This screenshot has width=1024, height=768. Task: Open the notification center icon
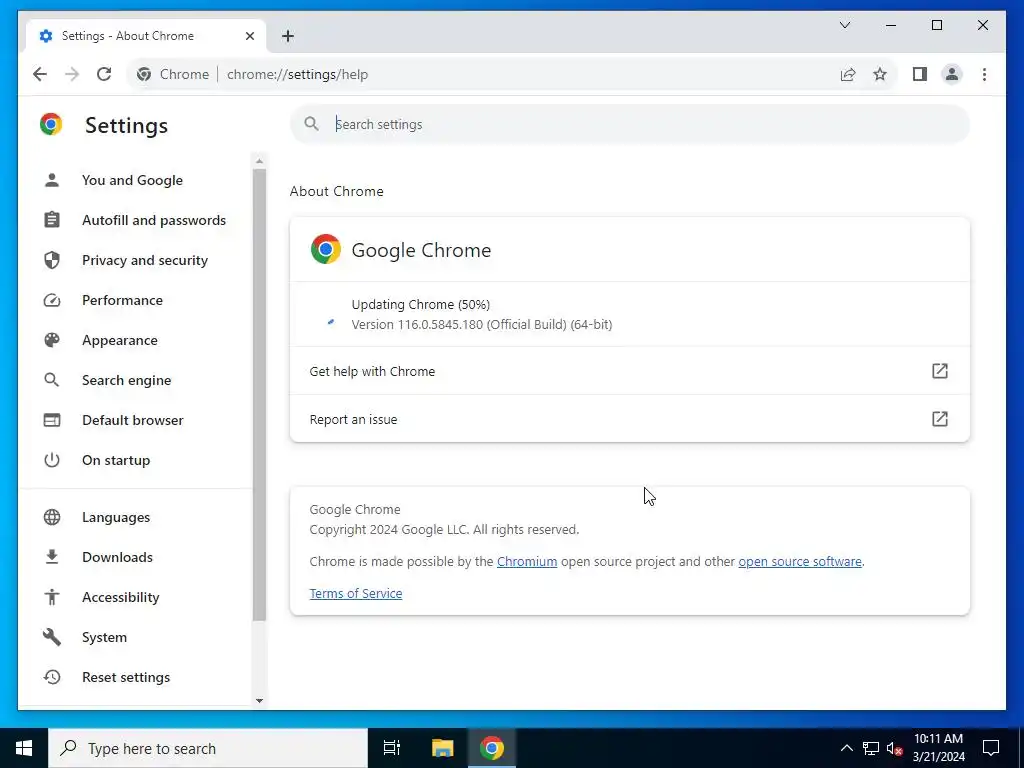(x=991, y=748)
